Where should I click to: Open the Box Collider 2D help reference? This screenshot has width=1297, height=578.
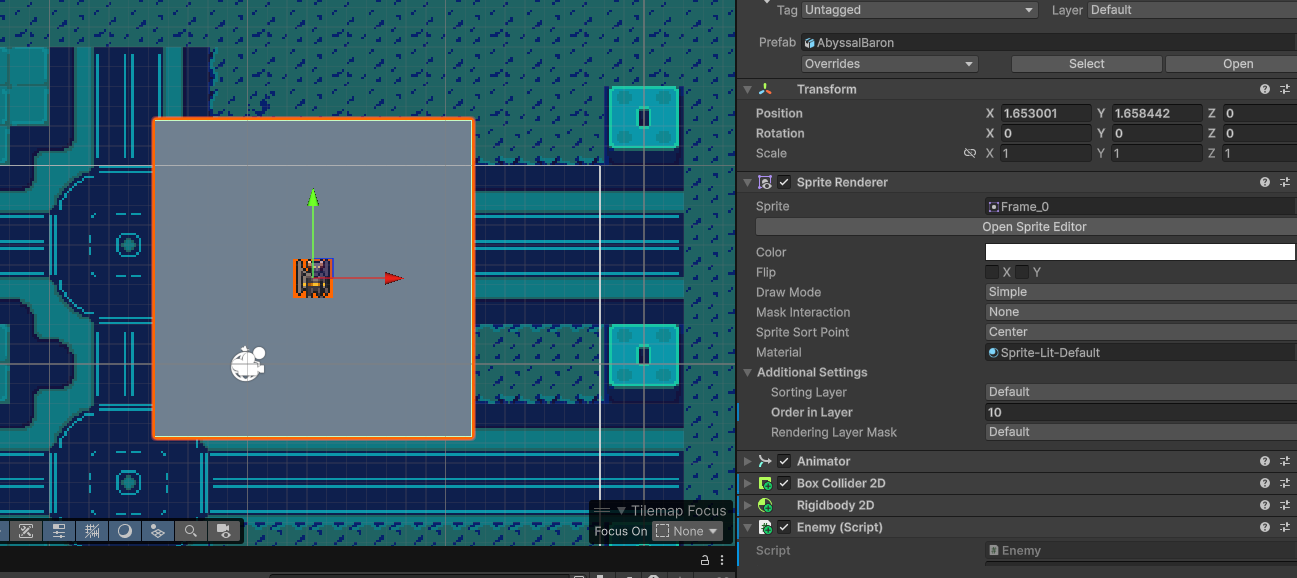coord(1265,483)
